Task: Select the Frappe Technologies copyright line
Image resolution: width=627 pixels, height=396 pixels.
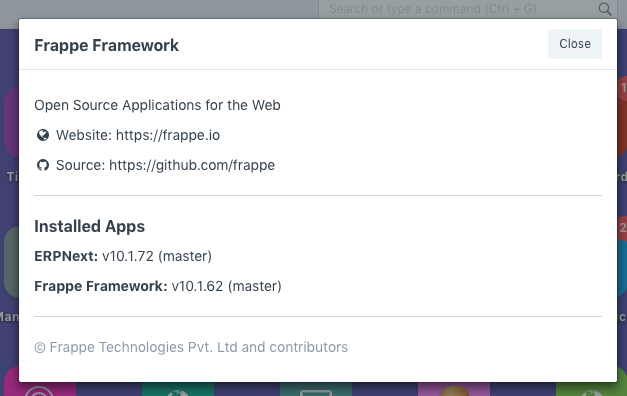Action: [191, 347]
